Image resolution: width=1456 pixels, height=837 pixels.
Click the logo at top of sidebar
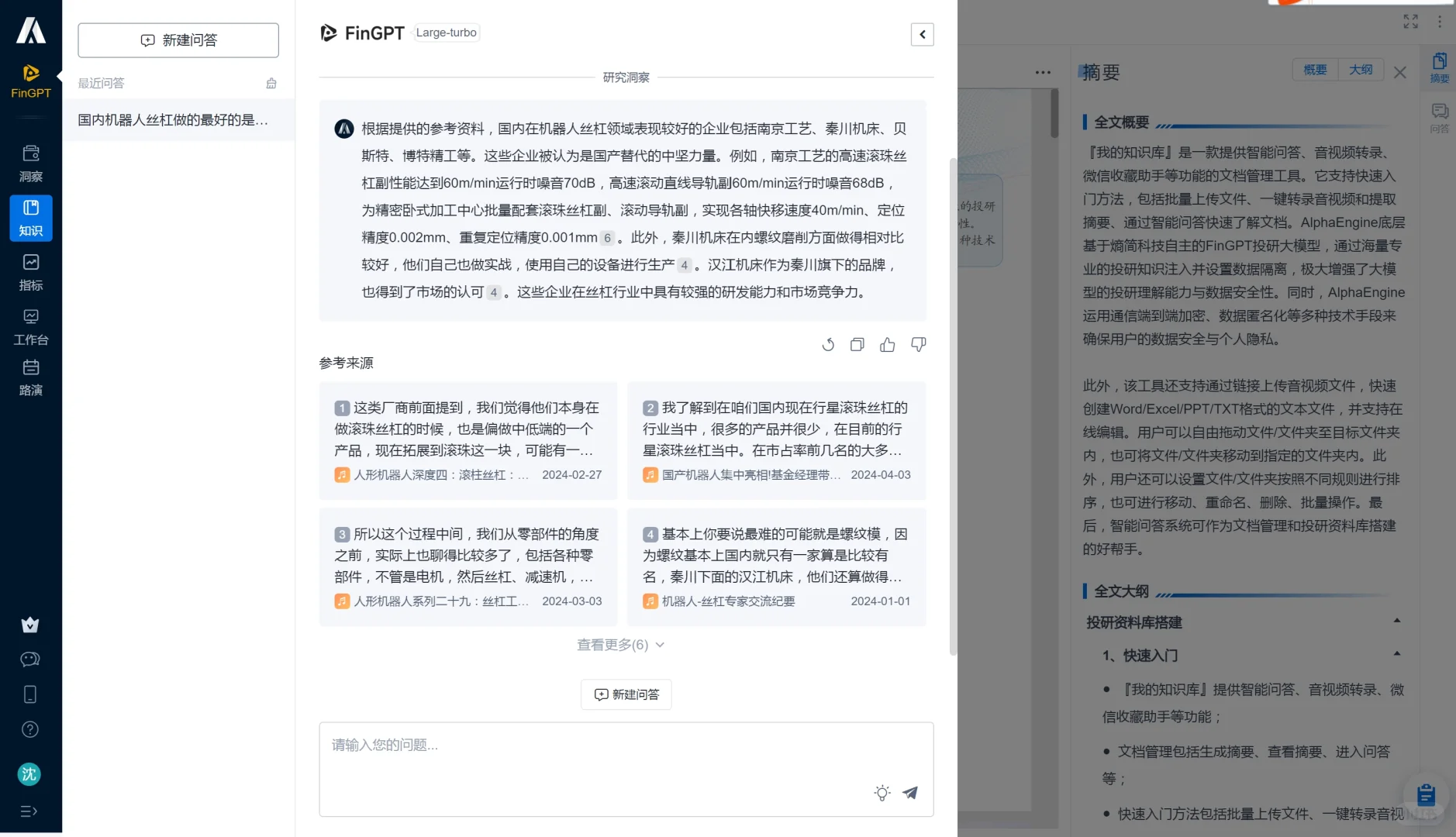tap(31, 30)
